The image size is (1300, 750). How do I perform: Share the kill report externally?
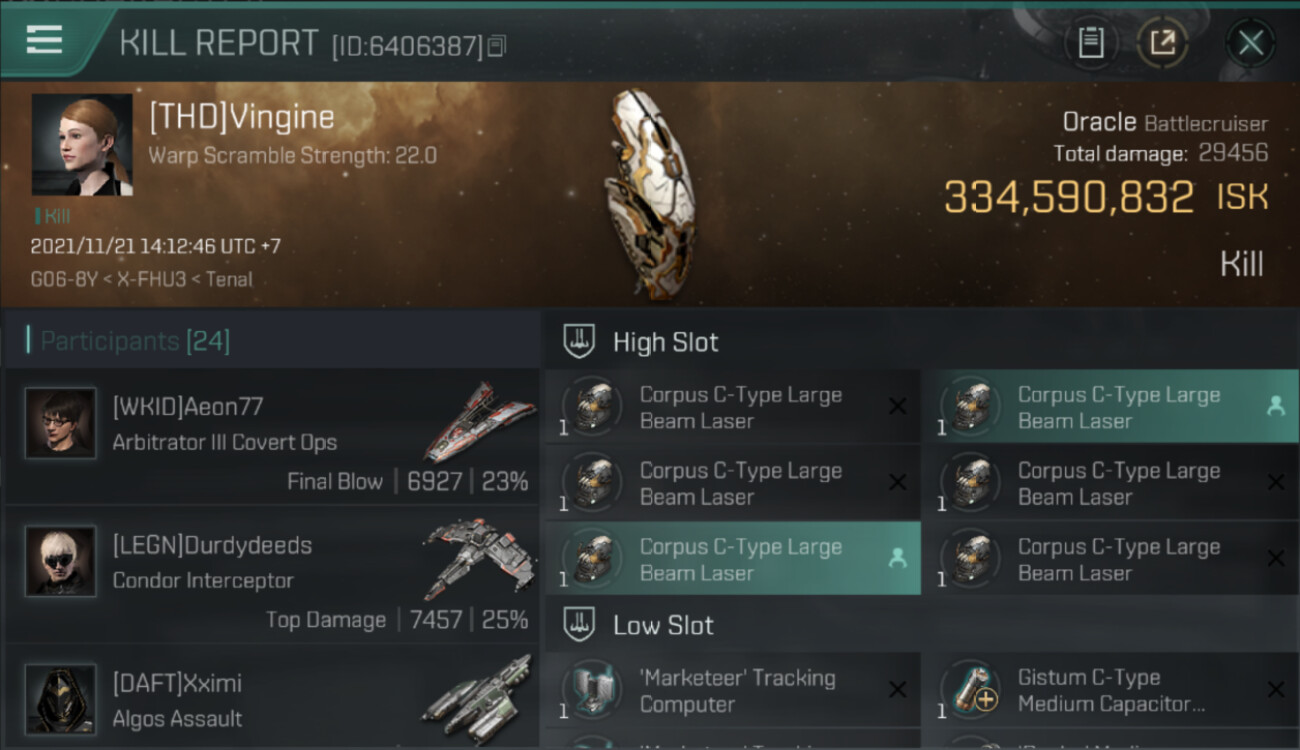(1162, 42)
